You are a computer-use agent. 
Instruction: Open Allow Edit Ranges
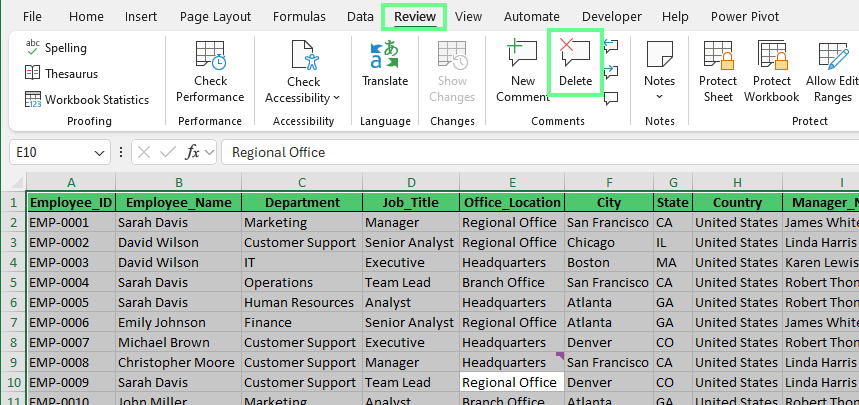[x=832, y=71]
